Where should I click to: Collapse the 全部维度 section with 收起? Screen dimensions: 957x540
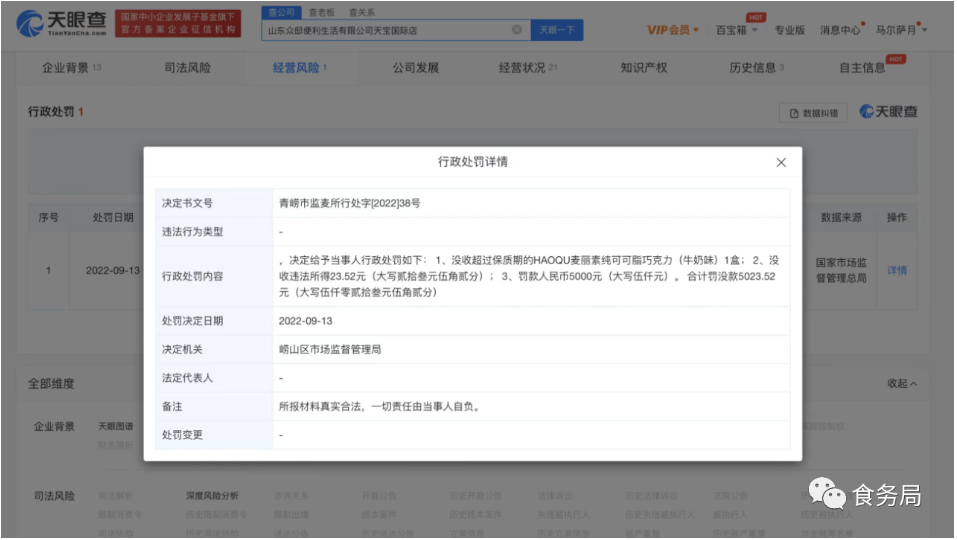[901, 384]
